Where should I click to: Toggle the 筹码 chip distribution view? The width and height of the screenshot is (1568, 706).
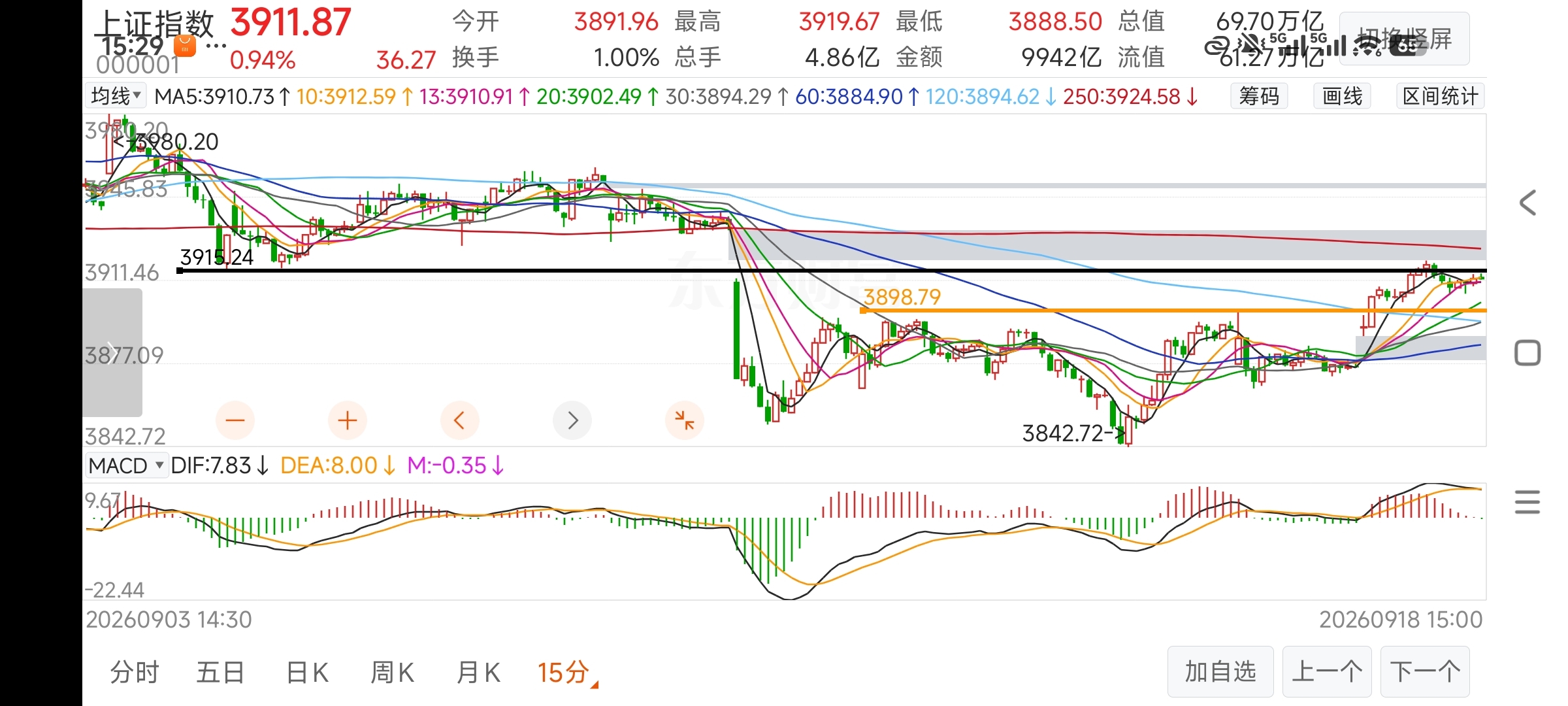tap(1259, 96)
